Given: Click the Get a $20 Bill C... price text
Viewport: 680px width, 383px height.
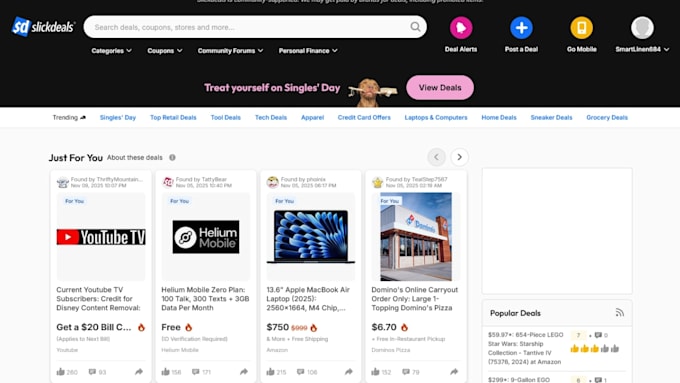Looking at the screenshot, I should [x=94, y=327].
